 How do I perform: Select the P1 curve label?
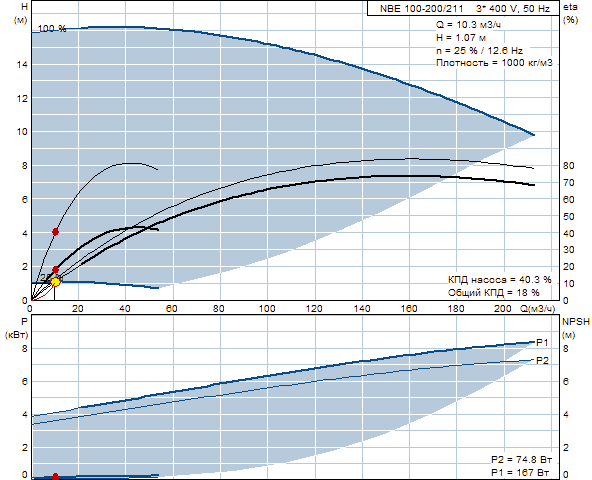tap(543, 343)
